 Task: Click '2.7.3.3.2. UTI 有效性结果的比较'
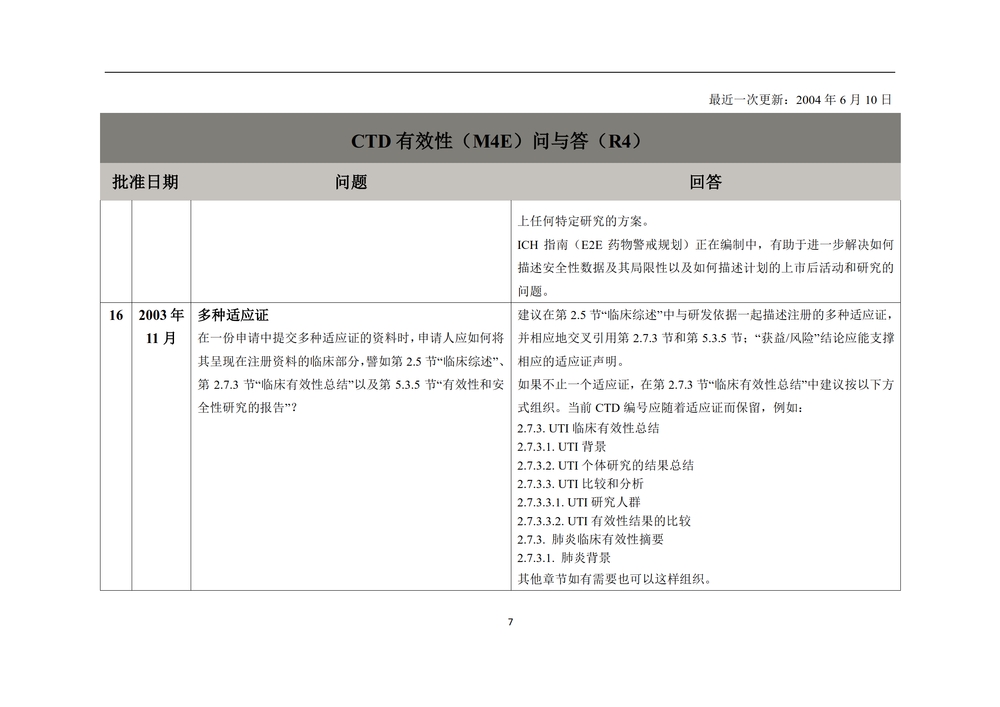pos(604,521)
